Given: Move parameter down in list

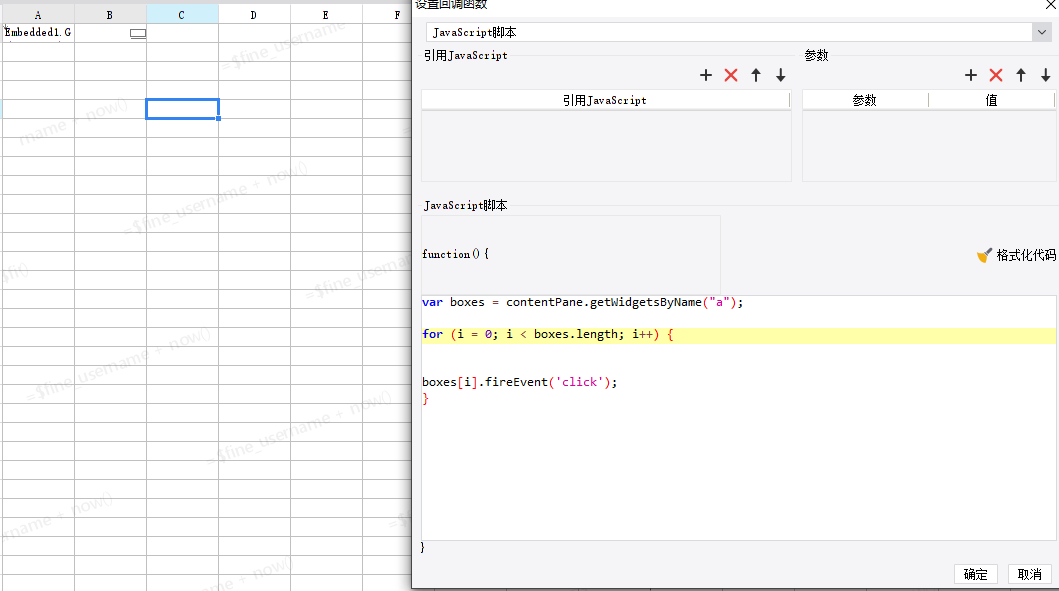Looking at the screenshot, I should pyautogui.click(x=1045, y=75).
